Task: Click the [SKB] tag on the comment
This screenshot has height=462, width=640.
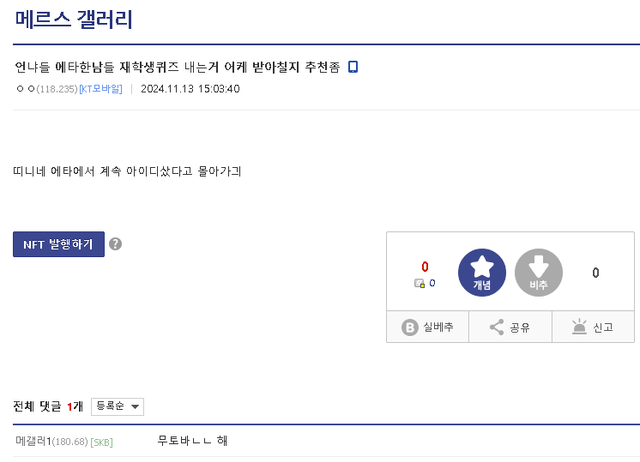Action: 102,442
